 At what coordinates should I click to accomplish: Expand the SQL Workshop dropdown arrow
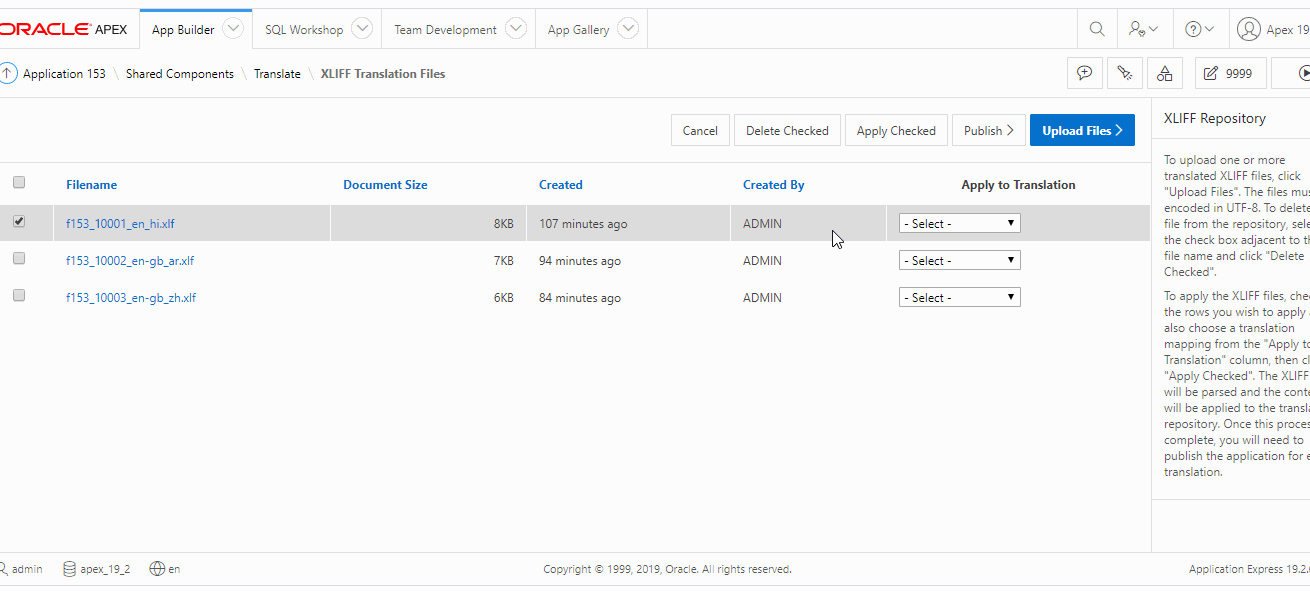coord(362,29)
